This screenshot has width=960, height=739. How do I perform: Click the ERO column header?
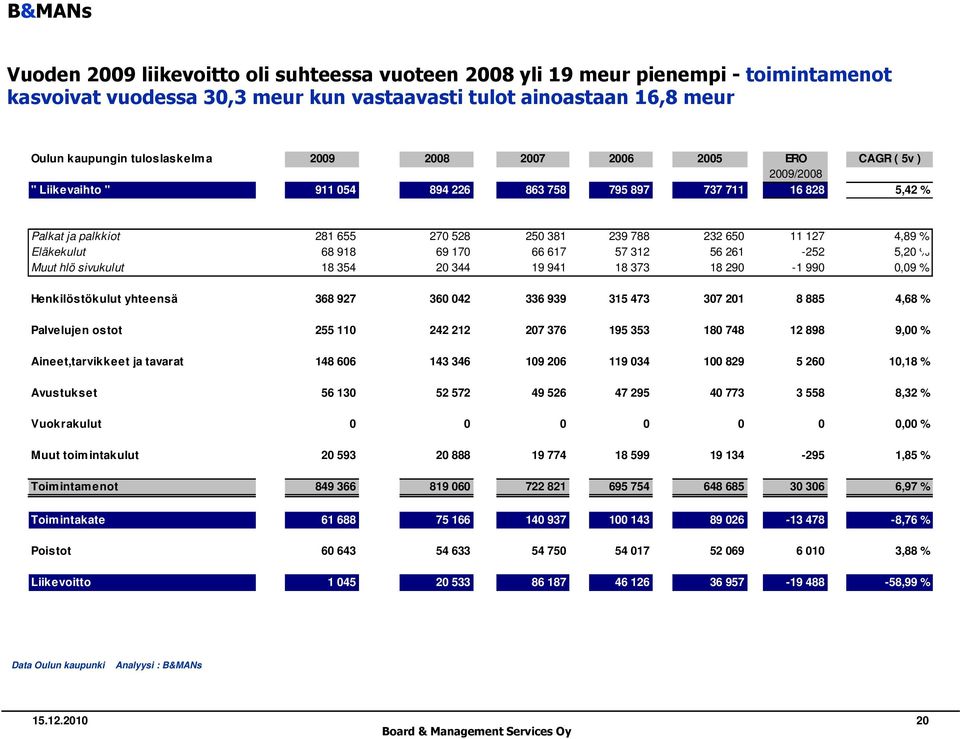[795, 159]
